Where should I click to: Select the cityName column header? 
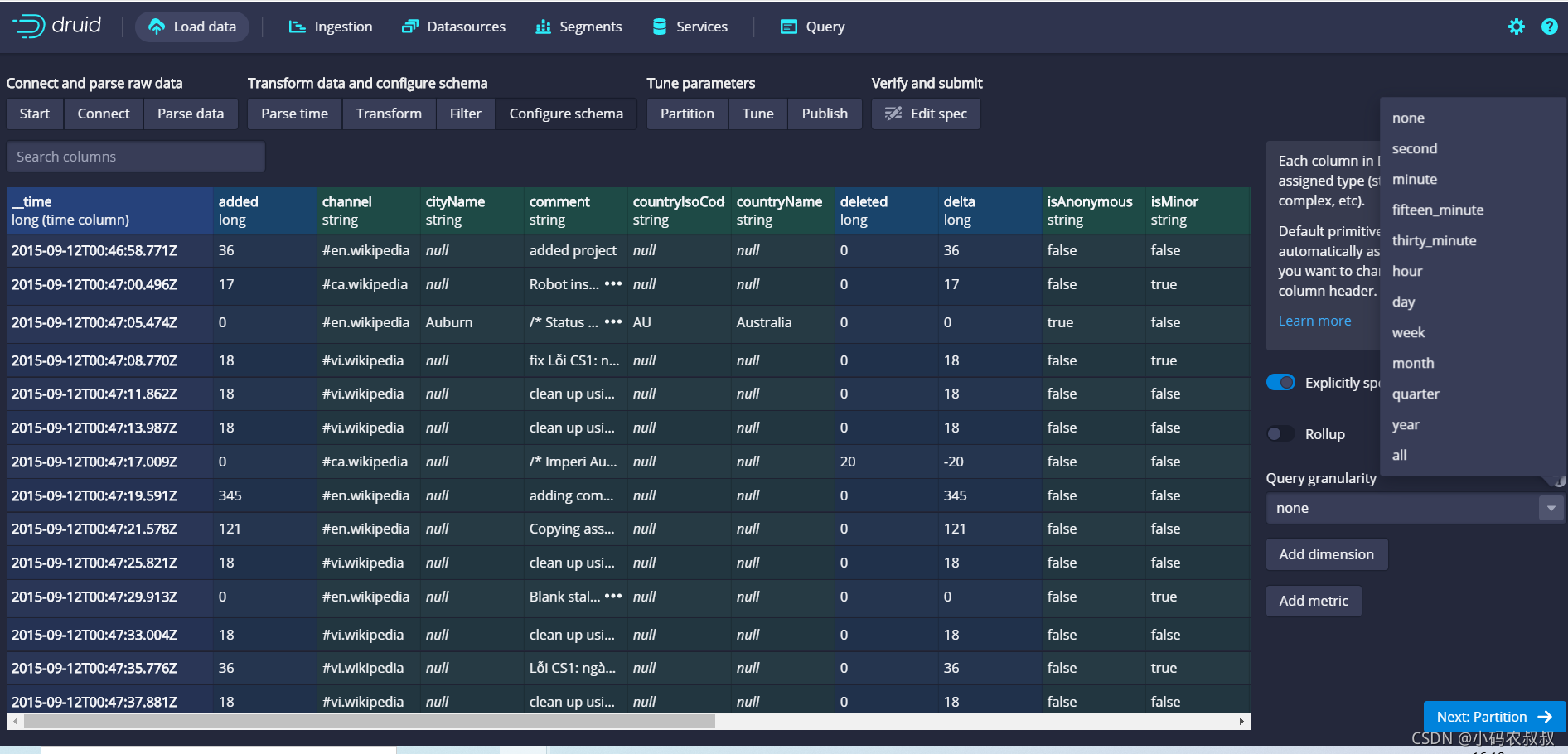click(472, 210)
